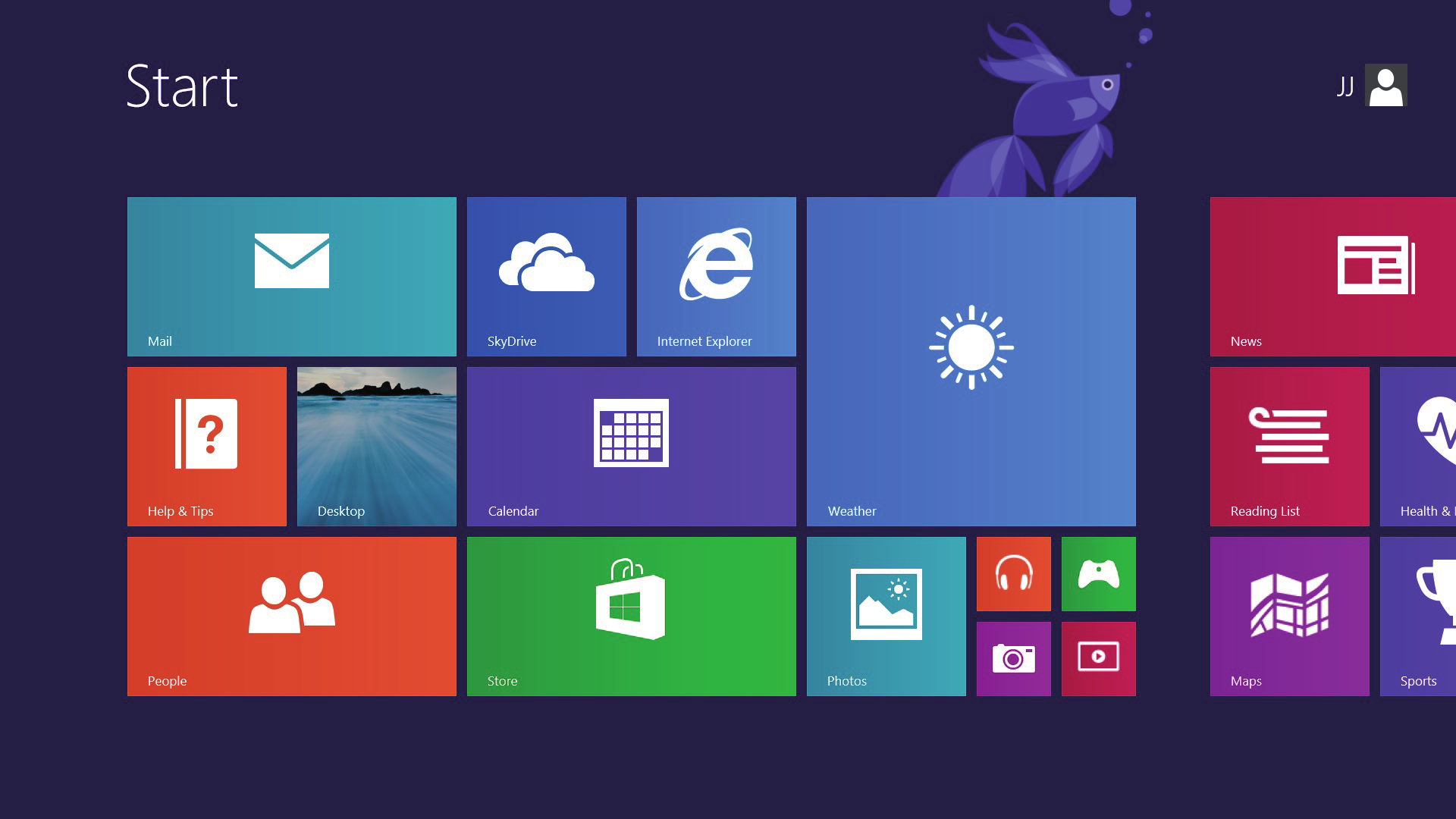Open the Photos tile
Image resolution: width=1456 pixels, height=819 pixels.
click(x=886, y=617)
